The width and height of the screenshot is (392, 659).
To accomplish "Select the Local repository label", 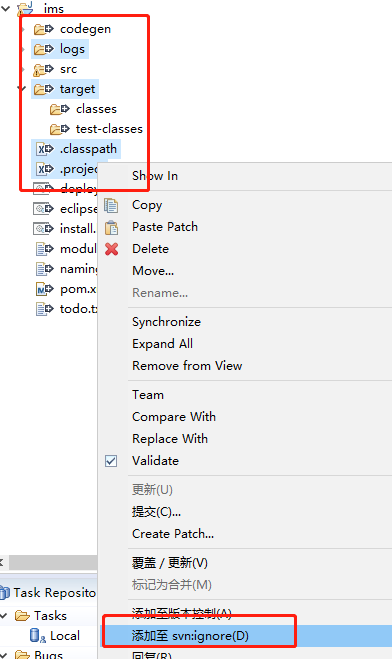I will [x=65, y=636].
